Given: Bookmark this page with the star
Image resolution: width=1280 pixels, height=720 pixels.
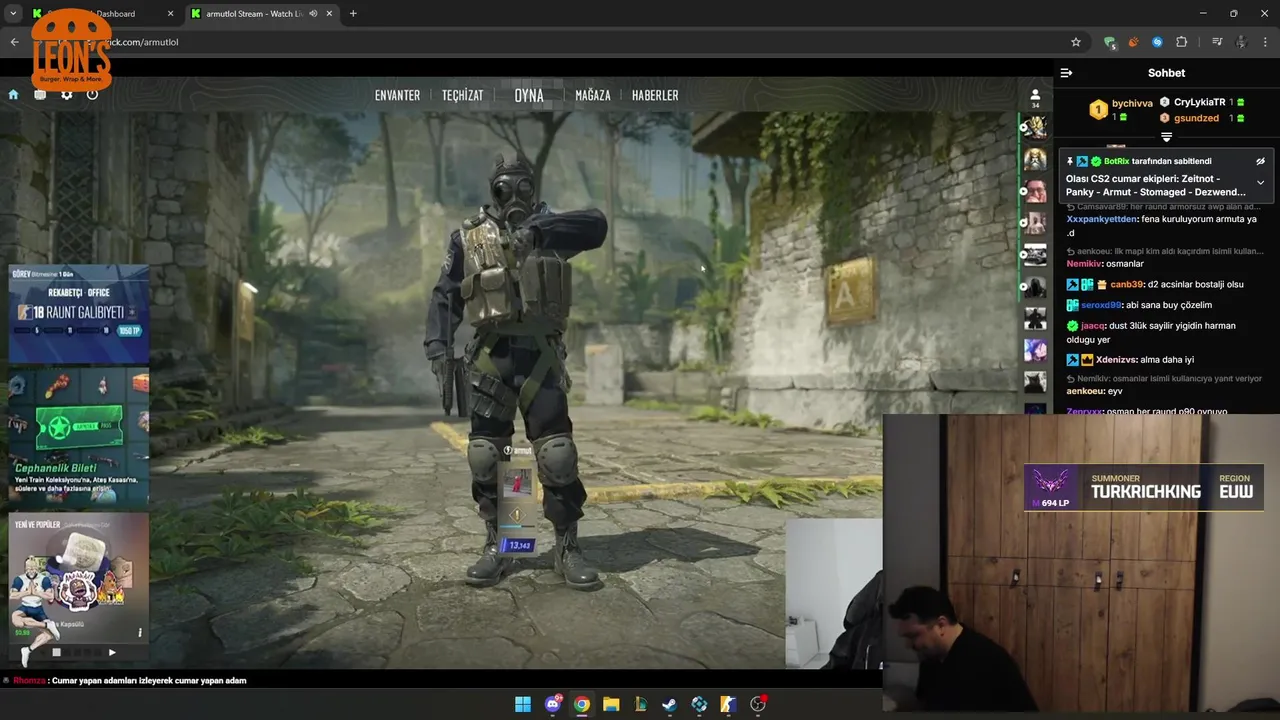Looking at the screenshot, I should click(1076, 42).
